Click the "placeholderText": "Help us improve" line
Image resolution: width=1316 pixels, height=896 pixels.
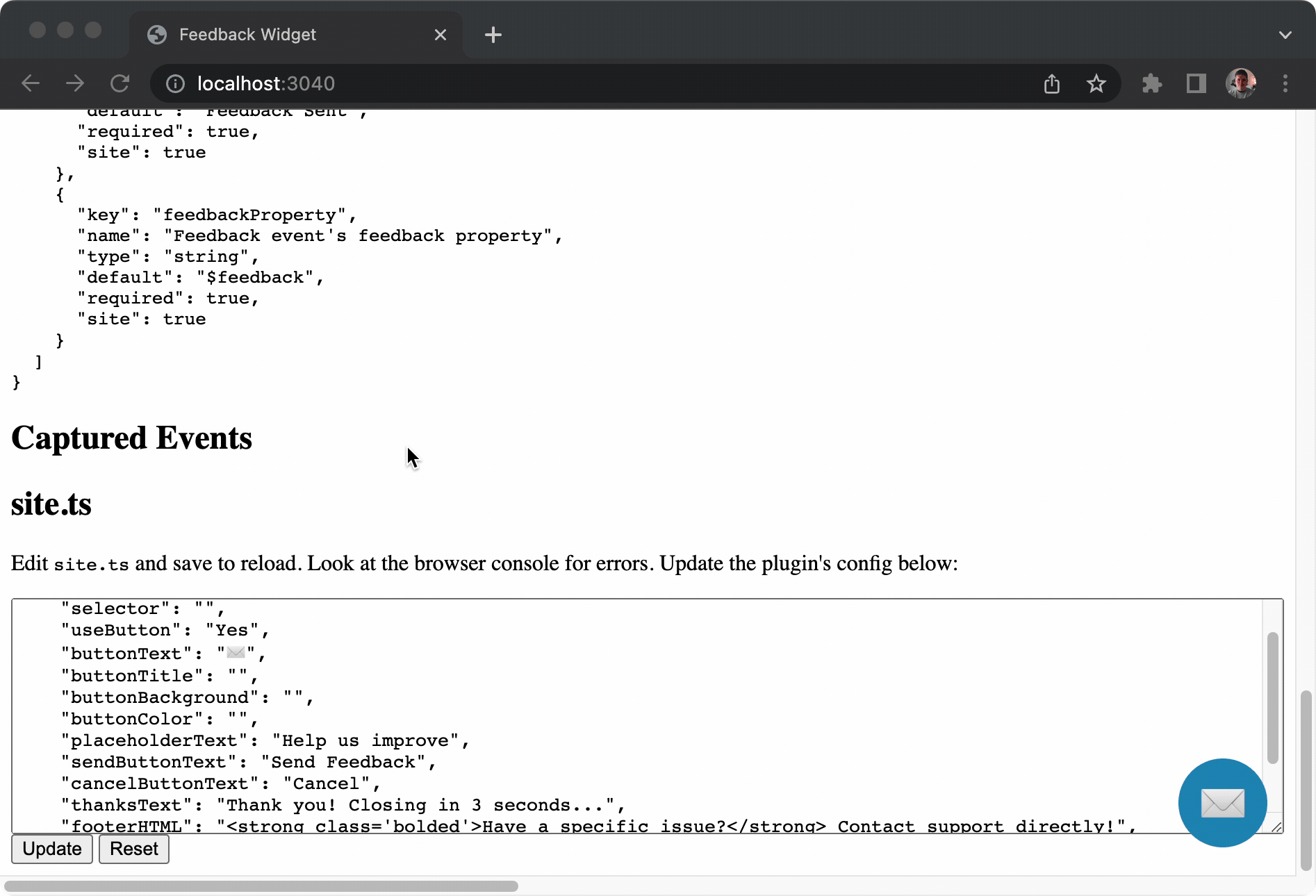[x=265, y=740]
